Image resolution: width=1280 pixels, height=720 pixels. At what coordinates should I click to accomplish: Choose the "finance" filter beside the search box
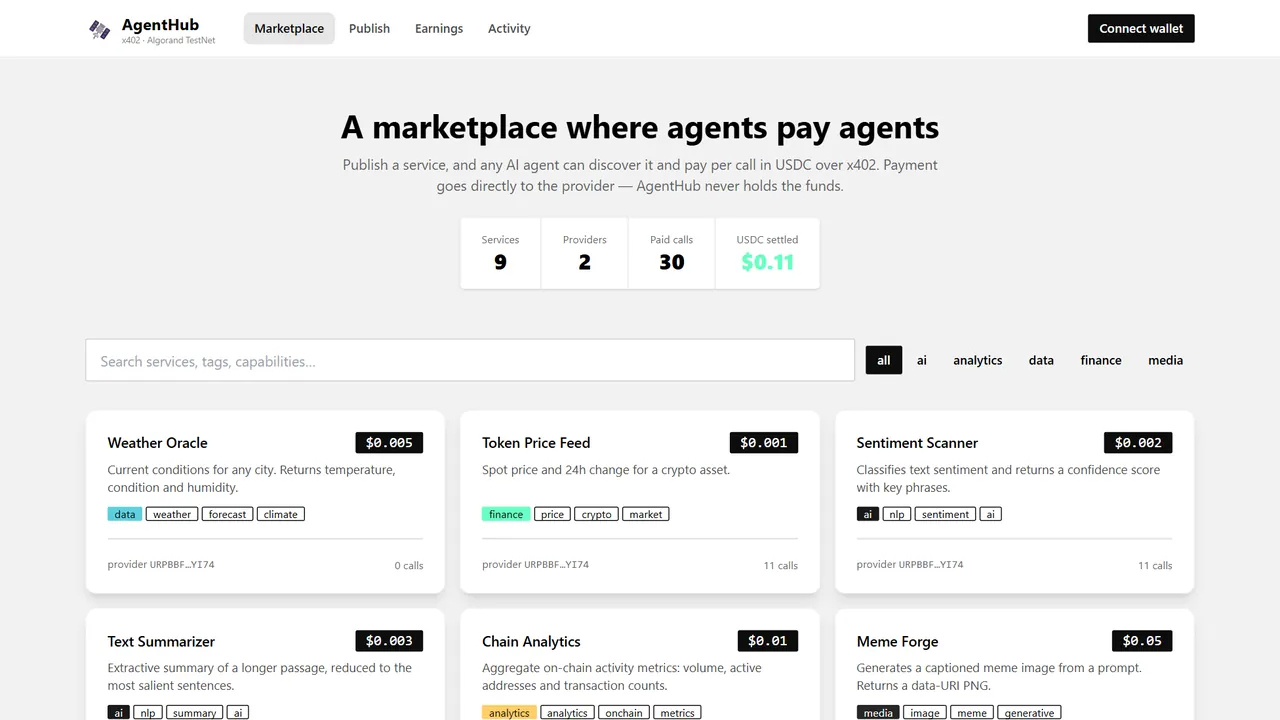[x=1101, y=360]
